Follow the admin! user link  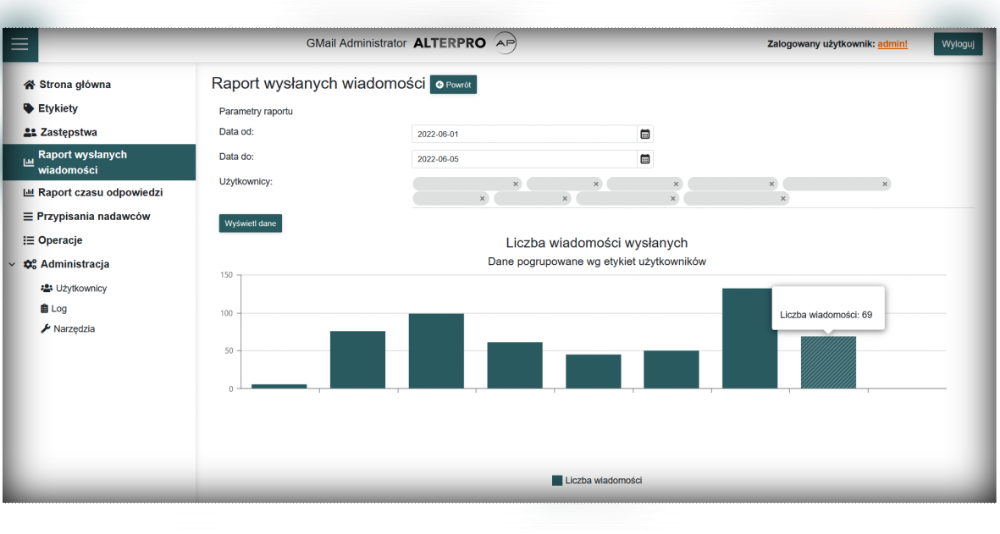coord(892,44)
